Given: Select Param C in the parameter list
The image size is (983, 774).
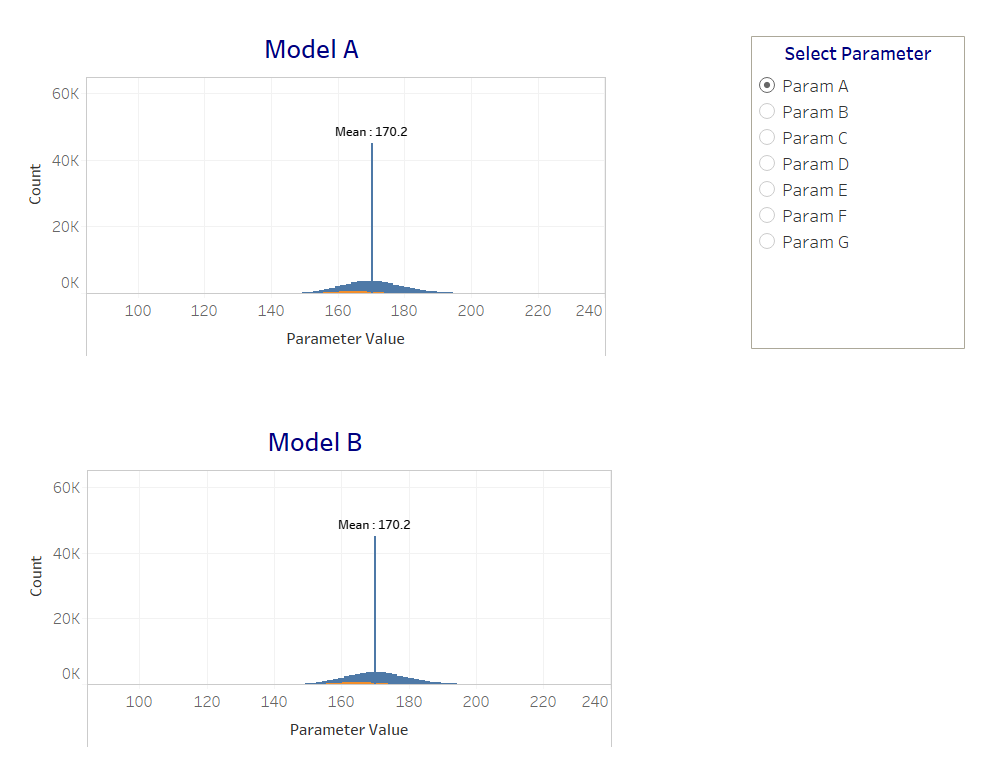Looking at the screenshot, I should tap(766, 137).
